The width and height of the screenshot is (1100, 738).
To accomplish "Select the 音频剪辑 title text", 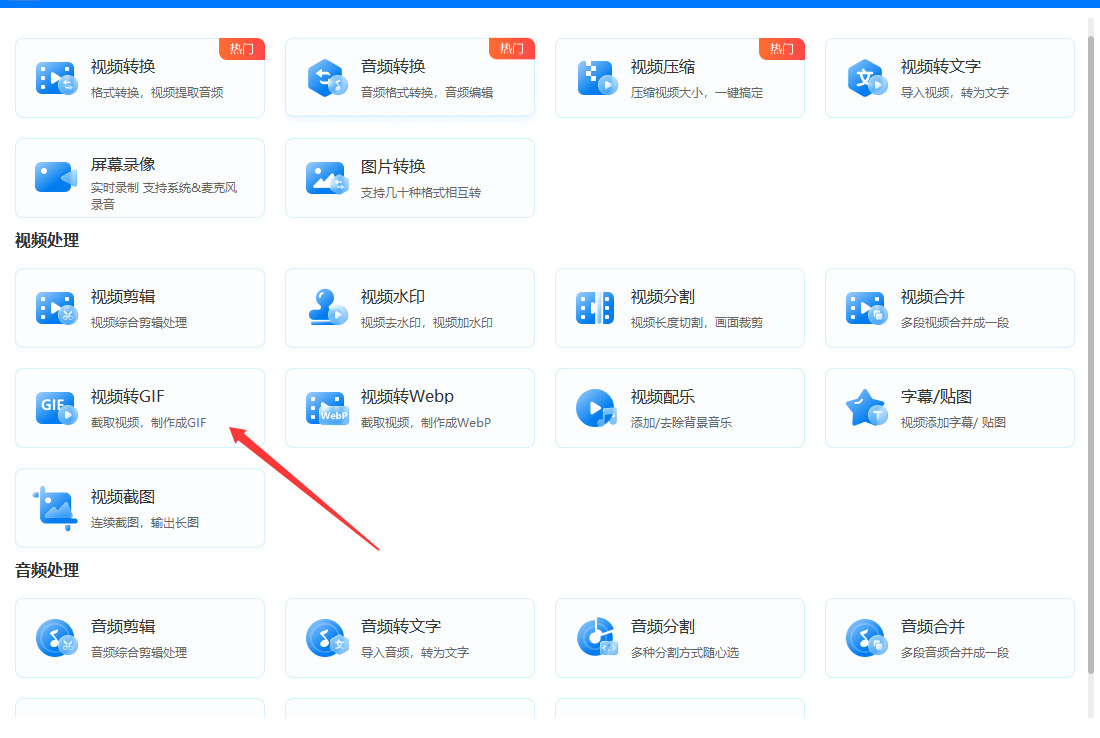I will pyautogui.click(x=123, y=626).
